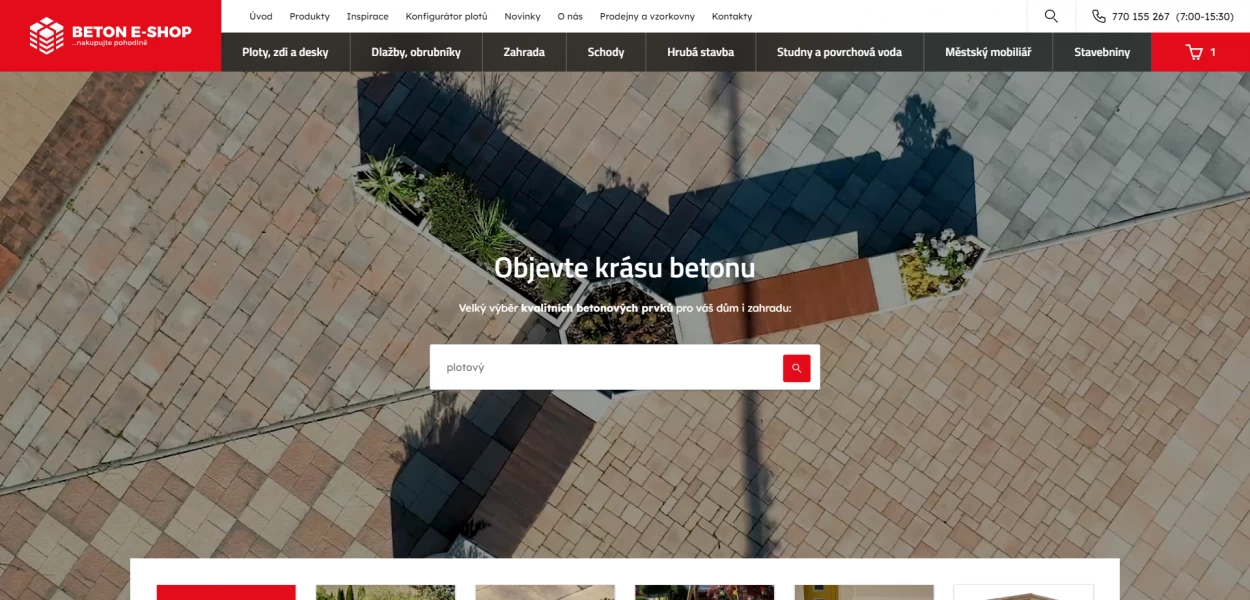
Task: Open the Inspirace link
Action: pos(367,16)
